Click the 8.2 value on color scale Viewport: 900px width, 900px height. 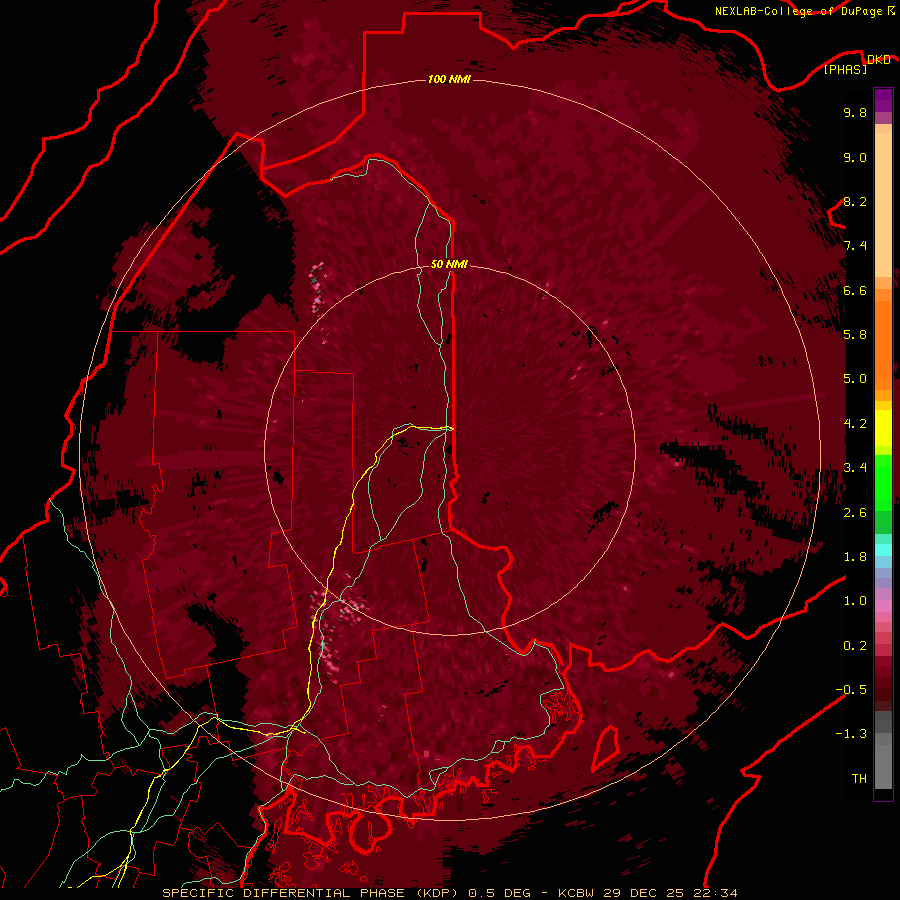click(x=855, y=202)
